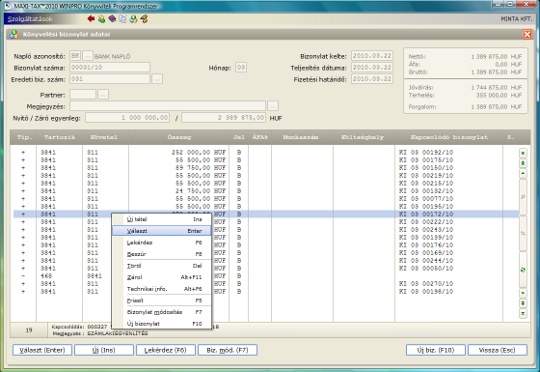Select row with KI 03 00222/10
The width and height of the screenshot is (540, 372).
click(266, 221)
